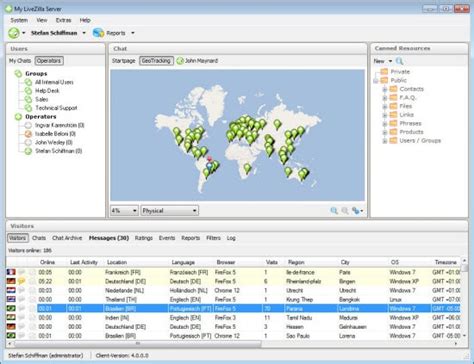This screenshot has width=474, height=364.
Task: Open the Events tab
Action: click(167, 238)
